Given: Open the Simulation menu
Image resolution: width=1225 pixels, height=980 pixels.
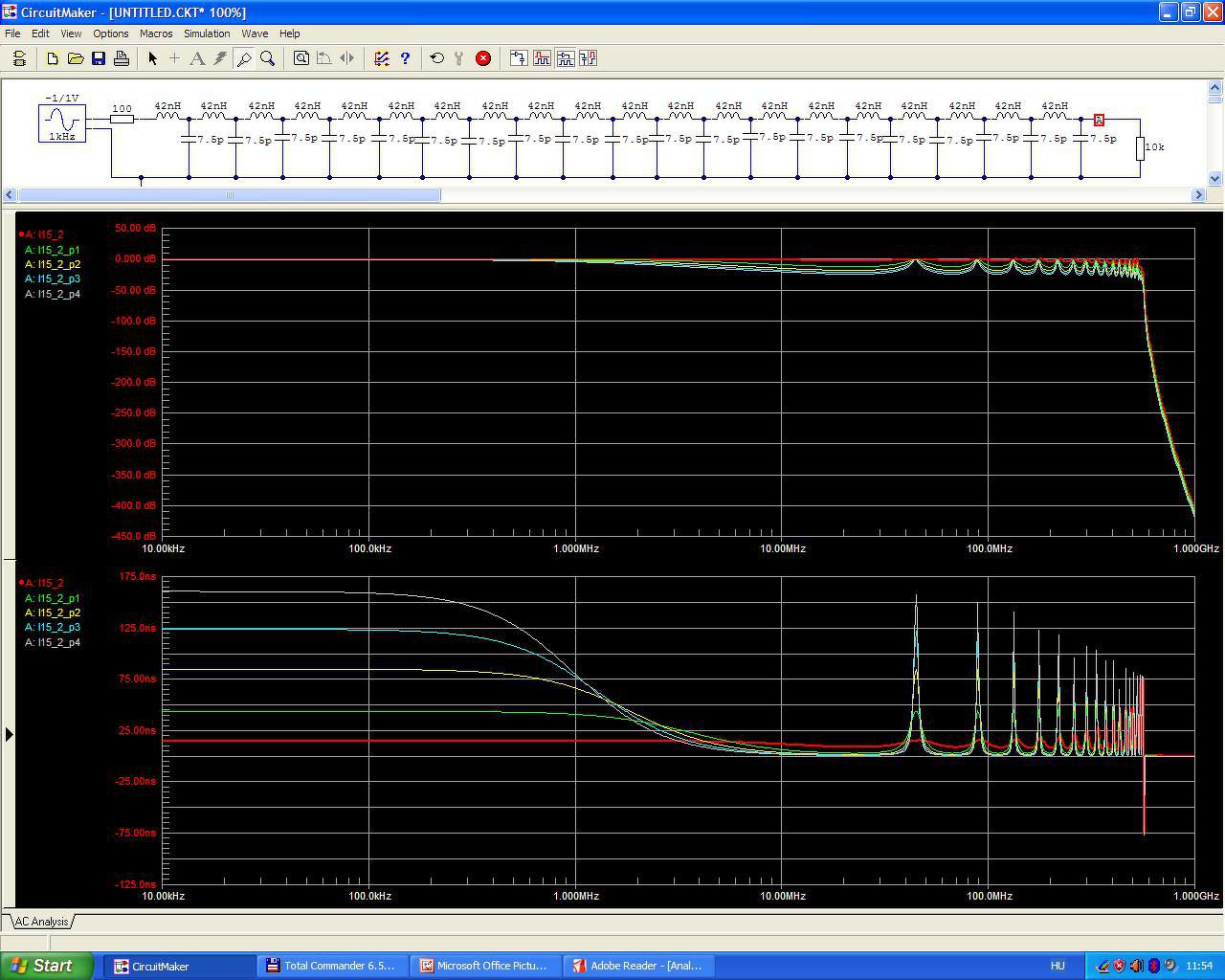Looking at the screenshot, I should tap(207, 33).
